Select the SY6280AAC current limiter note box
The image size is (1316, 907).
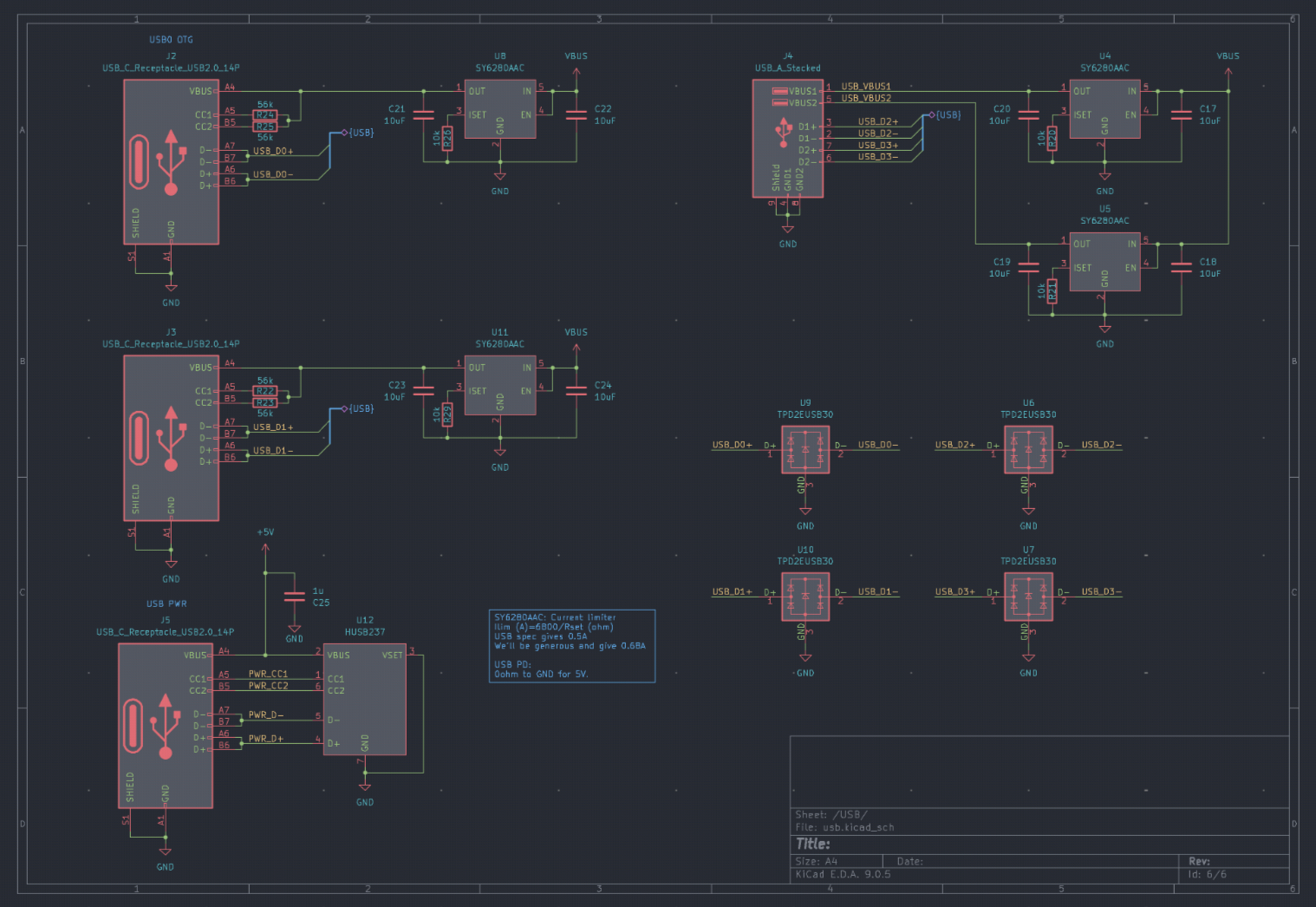571,646
